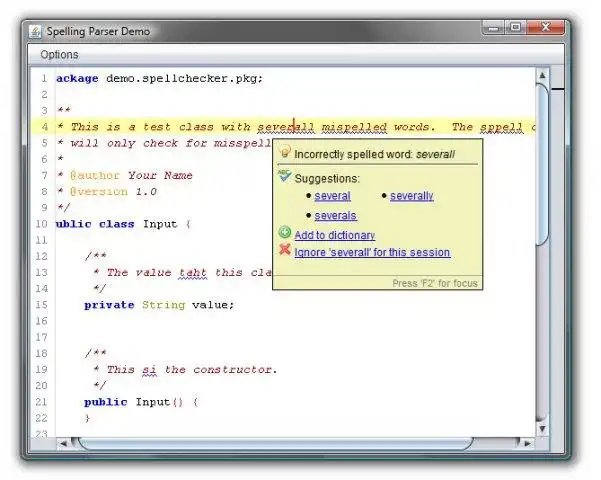Minimize the Spelling Parser Demo window
601x480 pixels.
tap(494, 28)
